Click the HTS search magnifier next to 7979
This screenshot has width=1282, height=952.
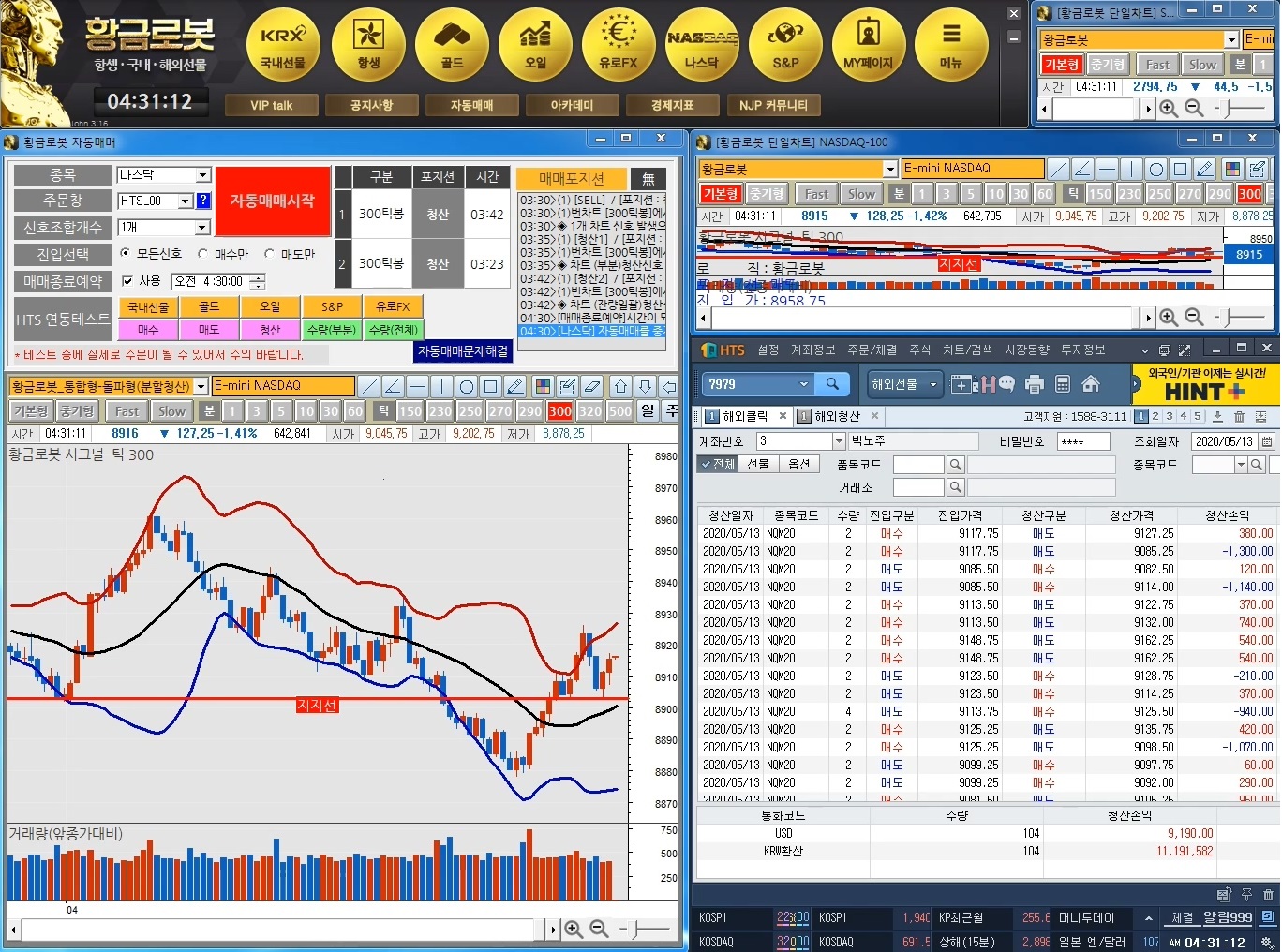point(832,384)
